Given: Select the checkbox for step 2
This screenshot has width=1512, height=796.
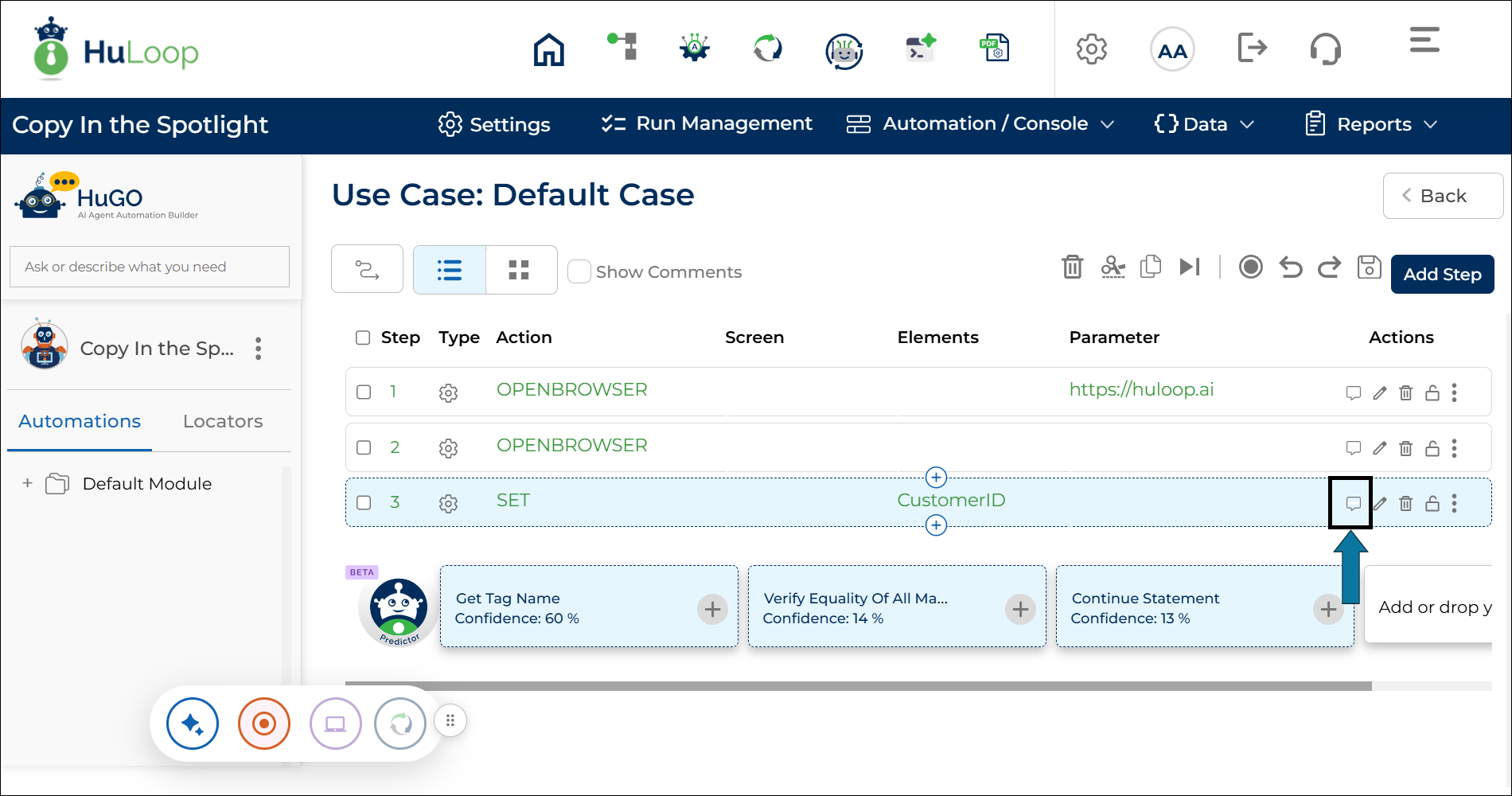Looking at the screenshot, I should 364,447.
